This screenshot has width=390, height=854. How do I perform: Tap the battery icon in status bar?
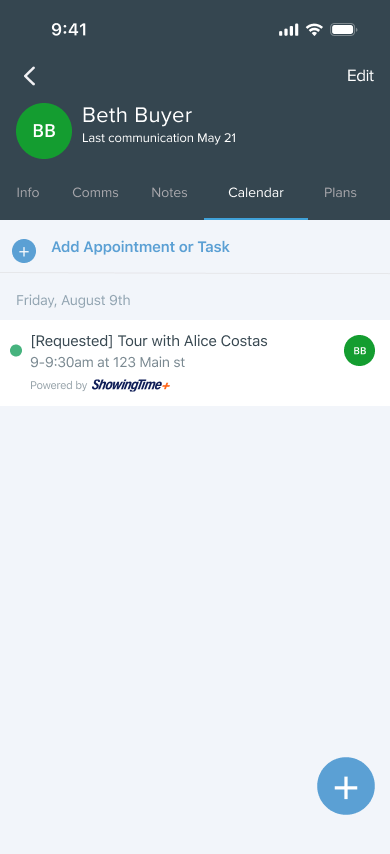[x=344, y=29]
